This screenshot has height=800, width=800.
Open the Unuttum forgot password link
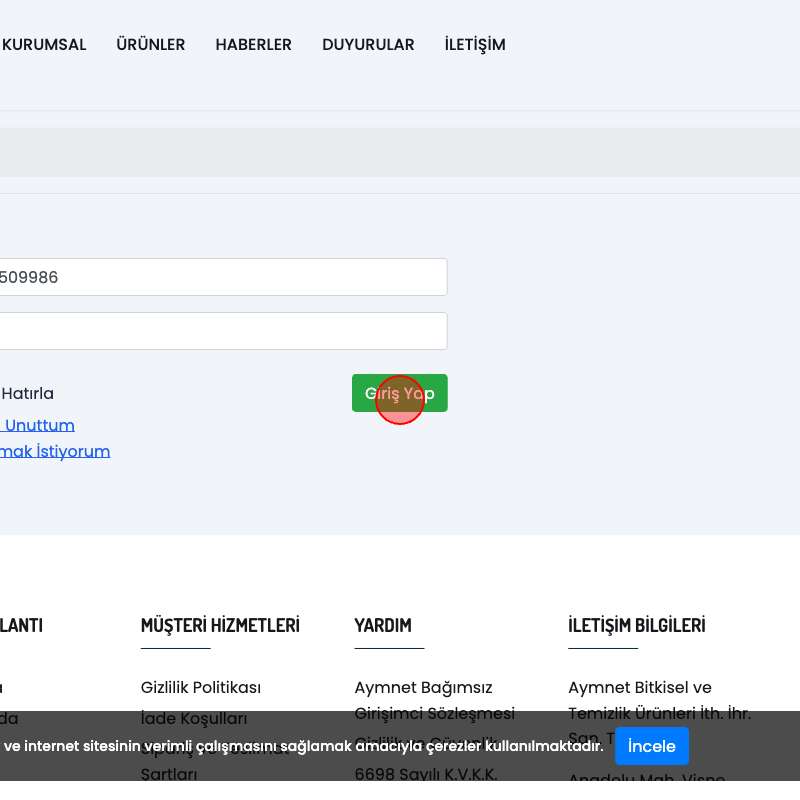(x=38, y=425)
